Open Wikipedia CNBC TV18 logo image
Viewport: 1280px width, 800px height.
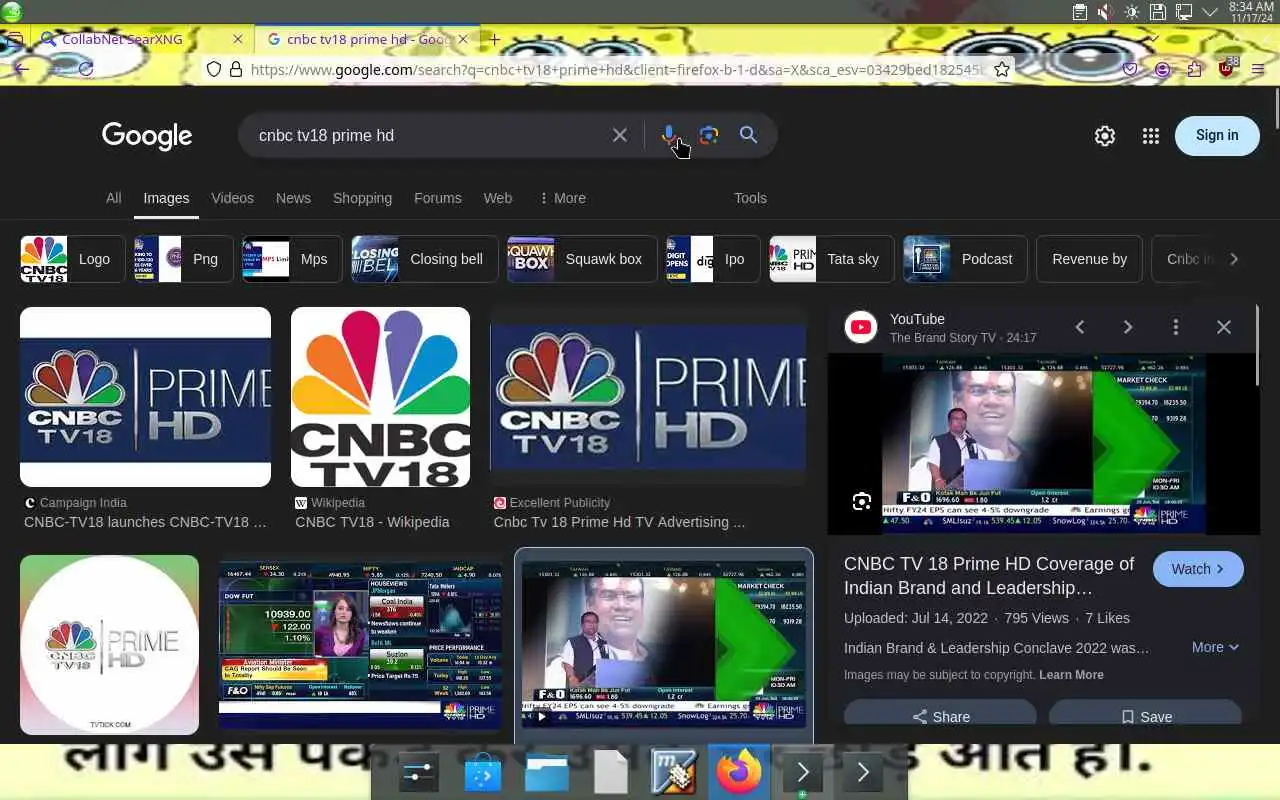pyautogui.click(x=380, y=397)
